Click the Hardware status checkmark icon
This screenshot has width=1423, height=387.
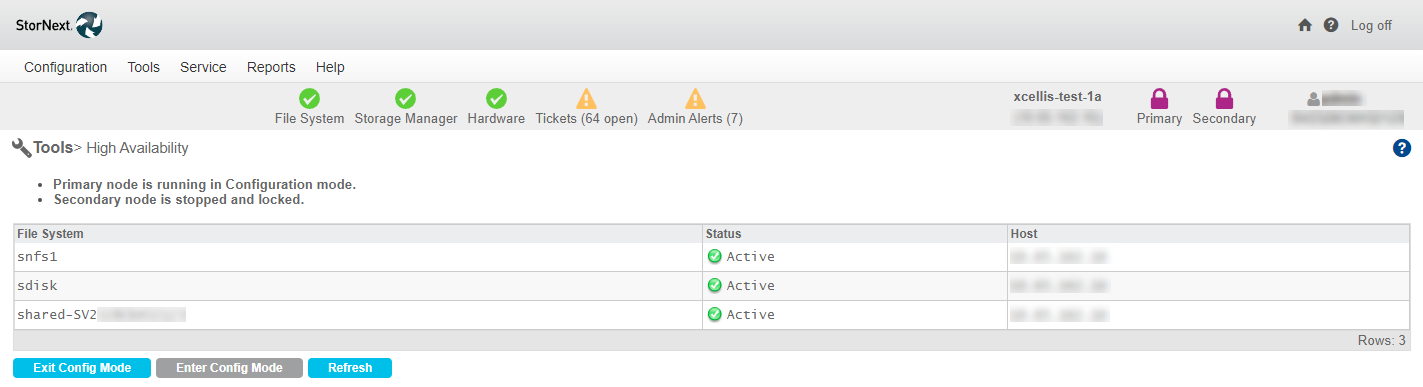[x=496, y=98]
